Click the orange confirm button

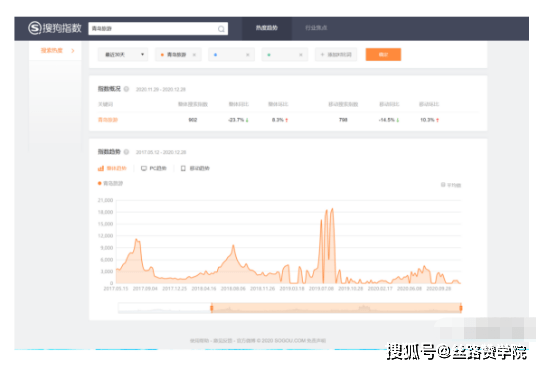coord(383,55)
